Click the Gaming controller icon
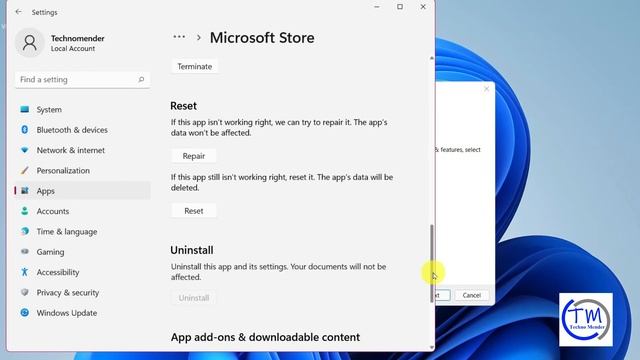Viewport: 640px width, 360px height. click(x=24, y=251)
